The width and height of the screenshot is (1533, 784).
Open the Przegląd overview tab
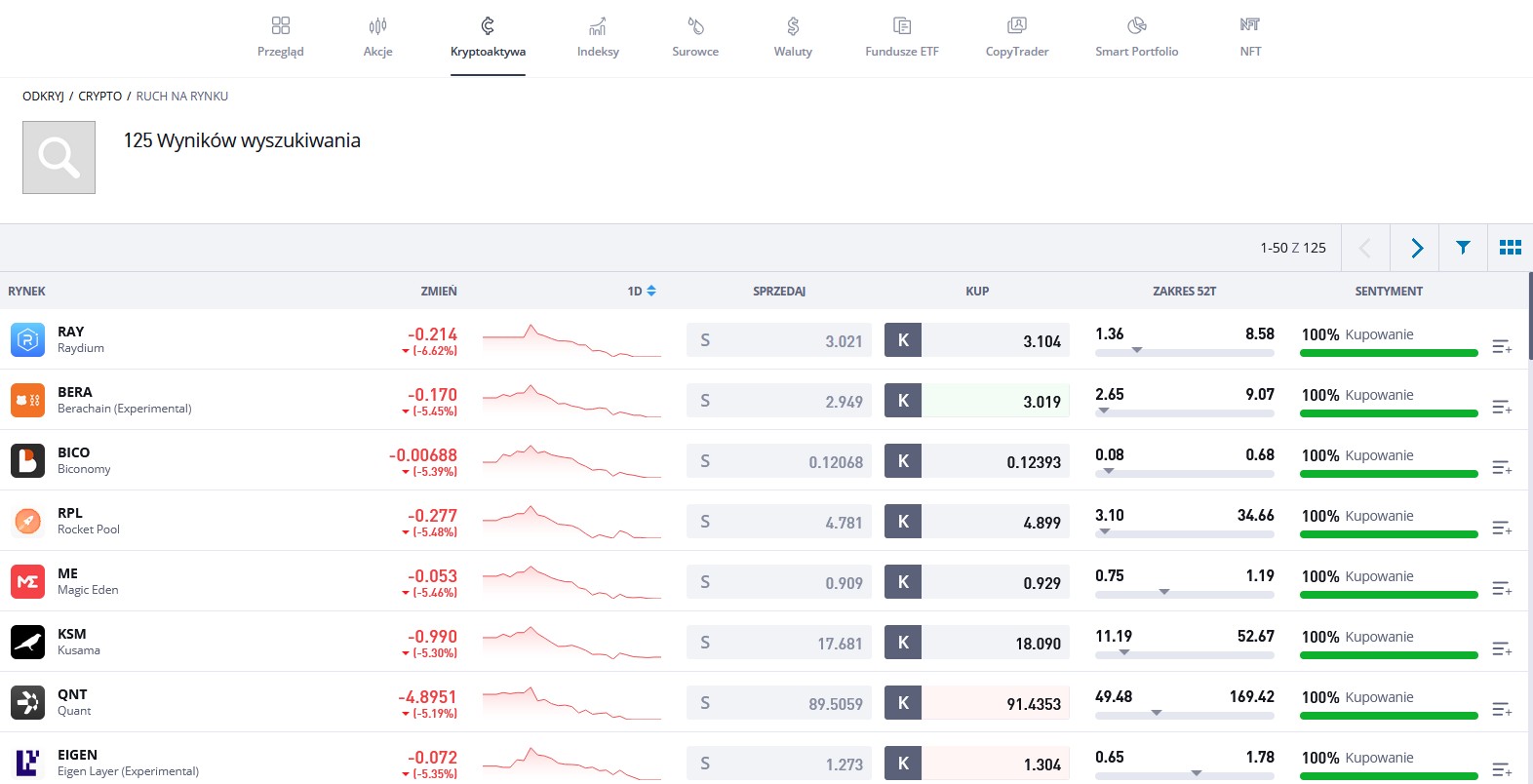point(280,37)
